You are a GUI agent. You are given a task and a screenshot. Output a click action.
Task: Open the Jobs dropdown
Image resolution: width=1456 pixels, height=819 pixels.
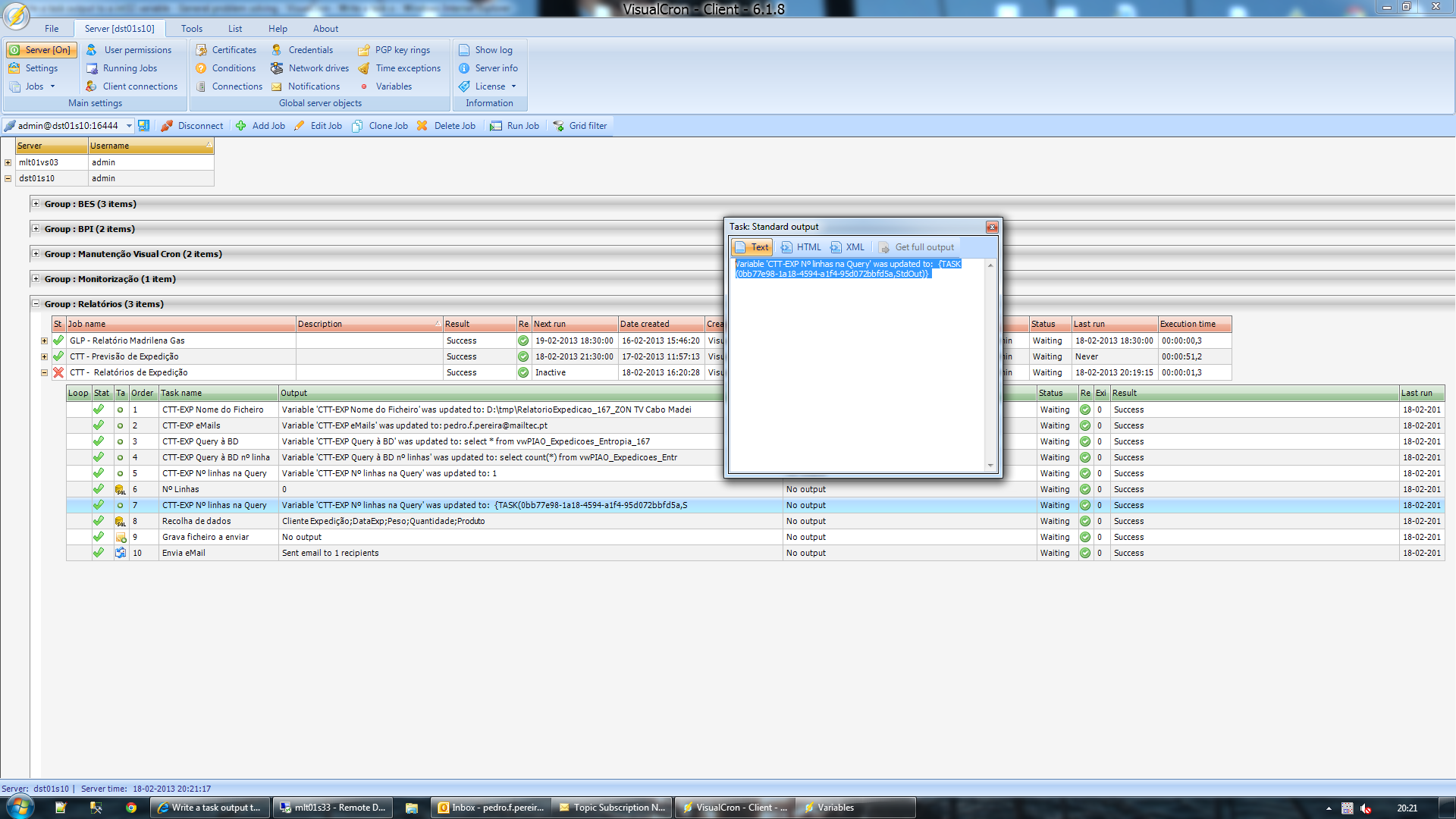pyautogui.click(x=33, y=86)
